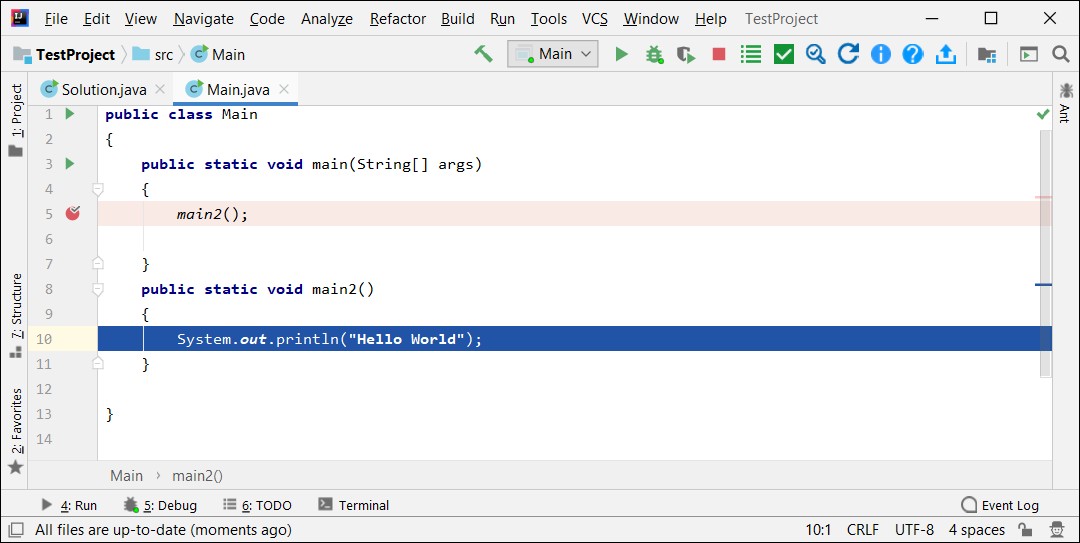Click the editor vertical scrollbar

(x=1045, y=254)
